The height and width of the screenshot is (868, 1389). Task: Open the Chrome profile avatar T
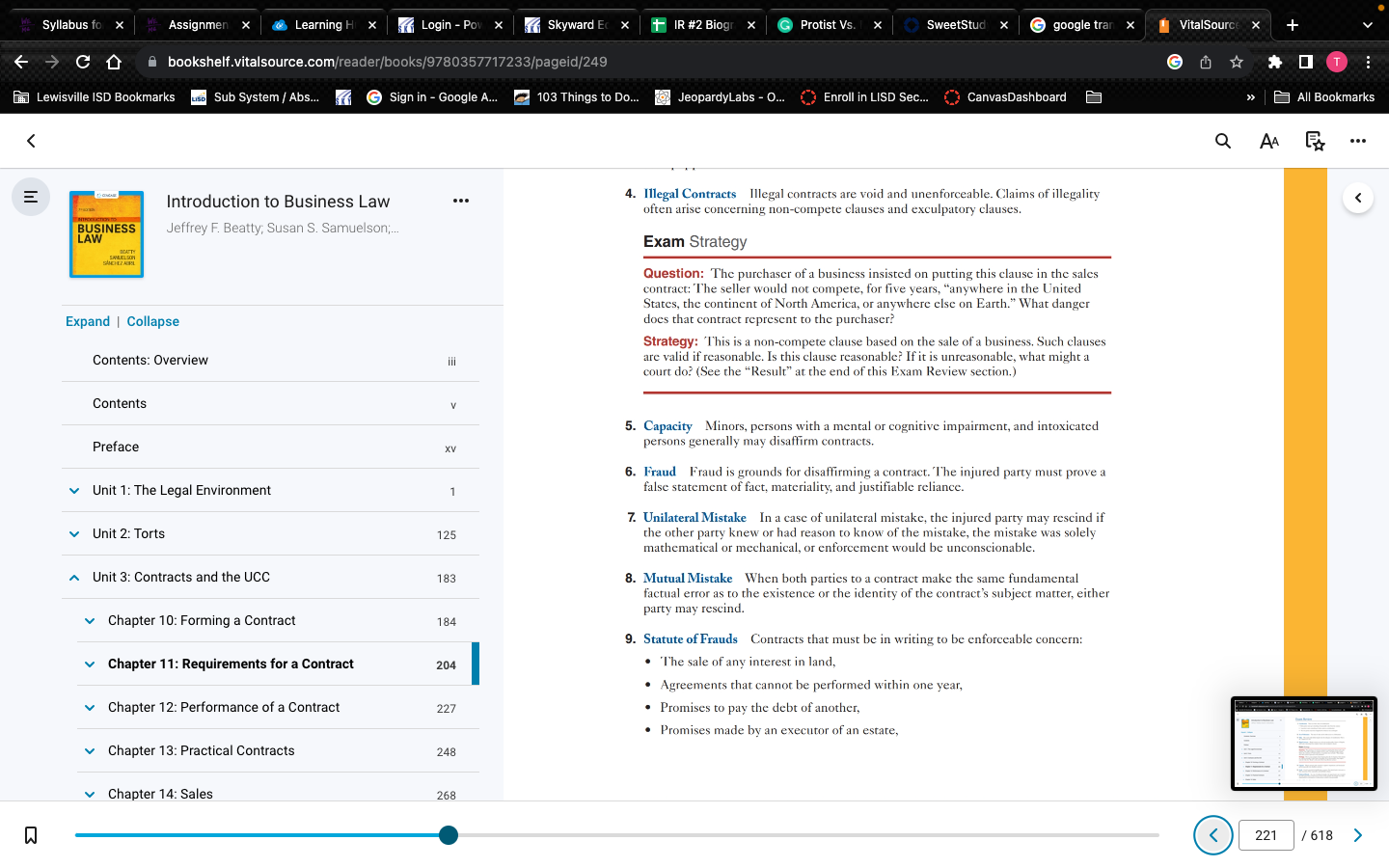tap(1337, 62)
